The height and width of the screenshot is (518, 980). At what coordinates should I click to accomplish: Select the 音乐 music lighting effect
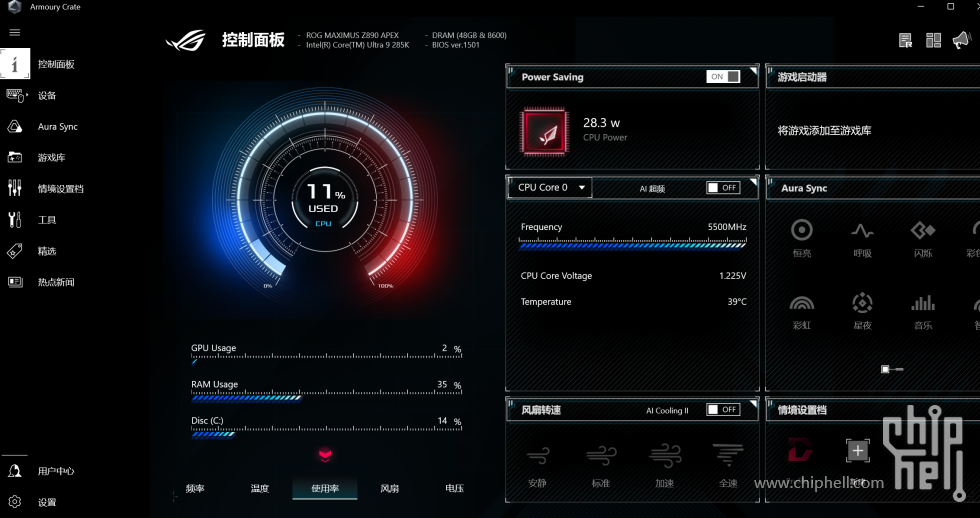pyautogui.click(x=923, y=311)
